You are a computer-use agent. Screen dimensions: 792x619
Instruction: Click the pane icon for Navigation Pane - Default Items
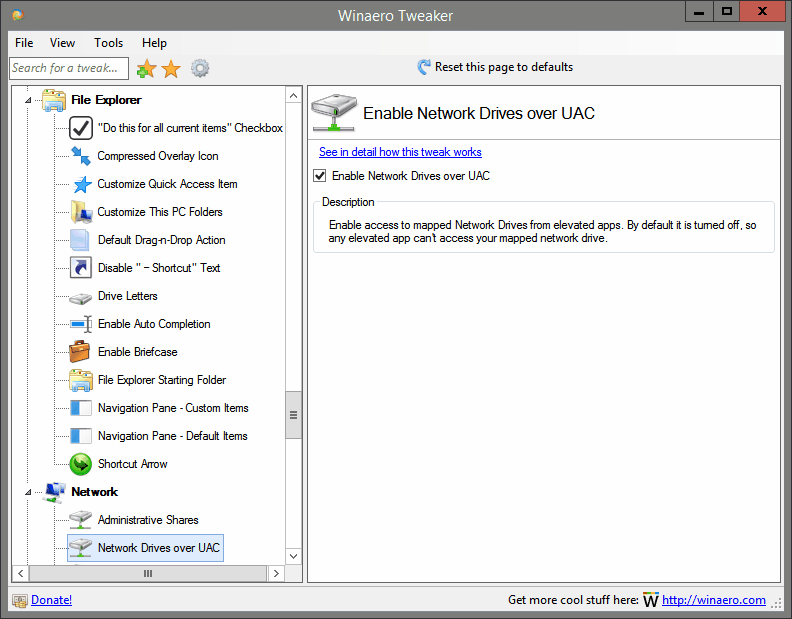pos(81,436)
